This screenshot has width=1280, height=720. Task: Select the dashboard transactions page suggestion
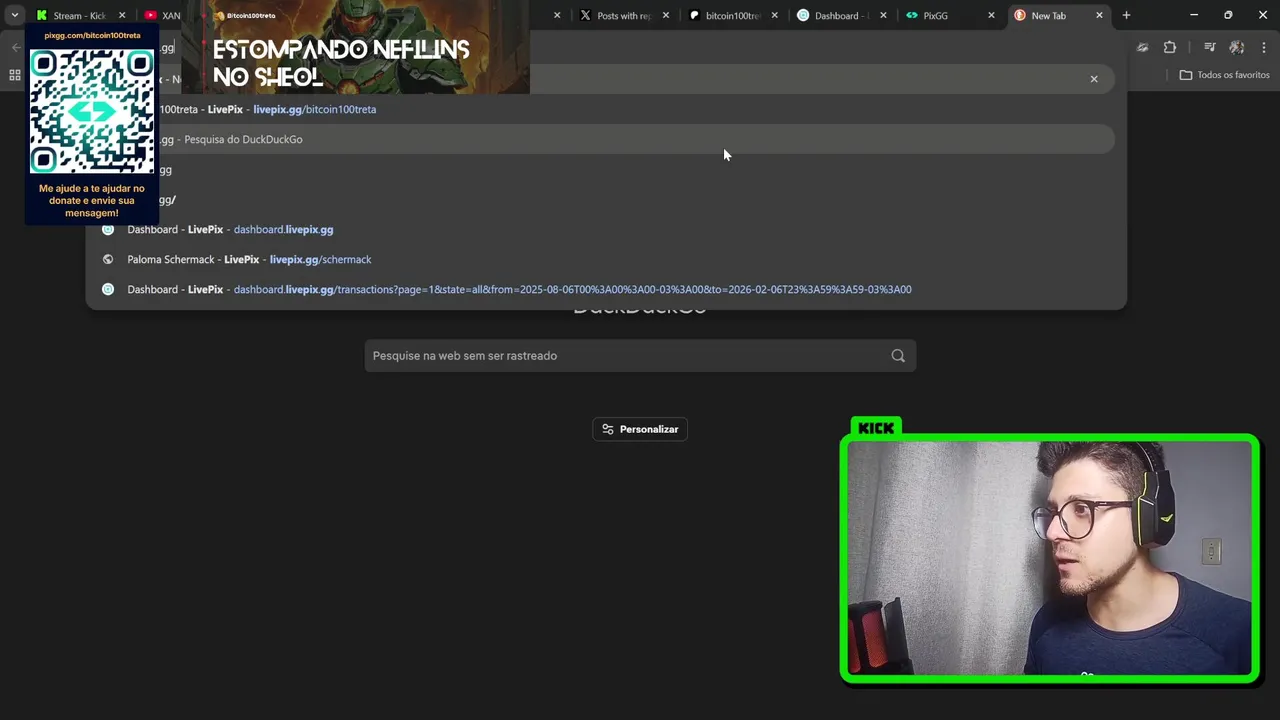pos(600,289)
